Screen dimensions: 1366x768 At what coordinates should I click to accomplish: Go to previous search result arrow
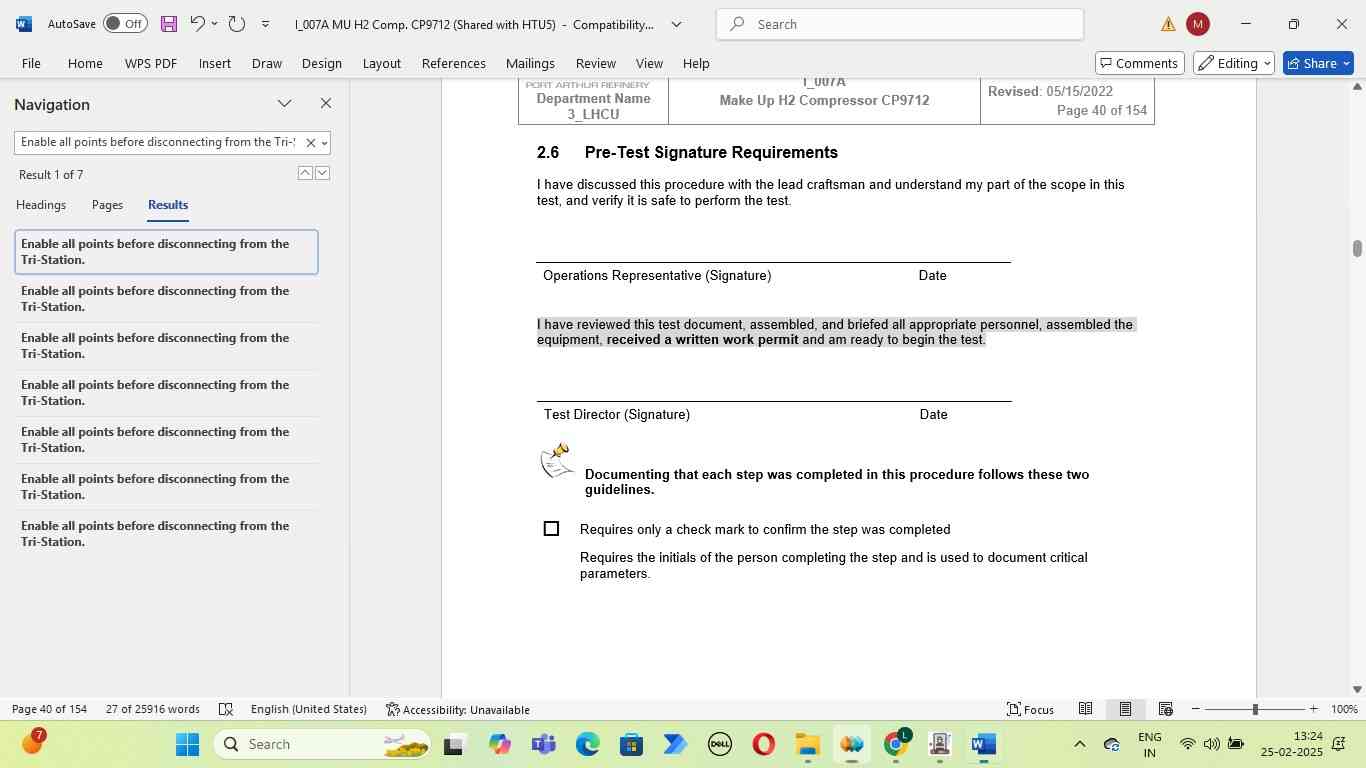(x=305, y=173)
